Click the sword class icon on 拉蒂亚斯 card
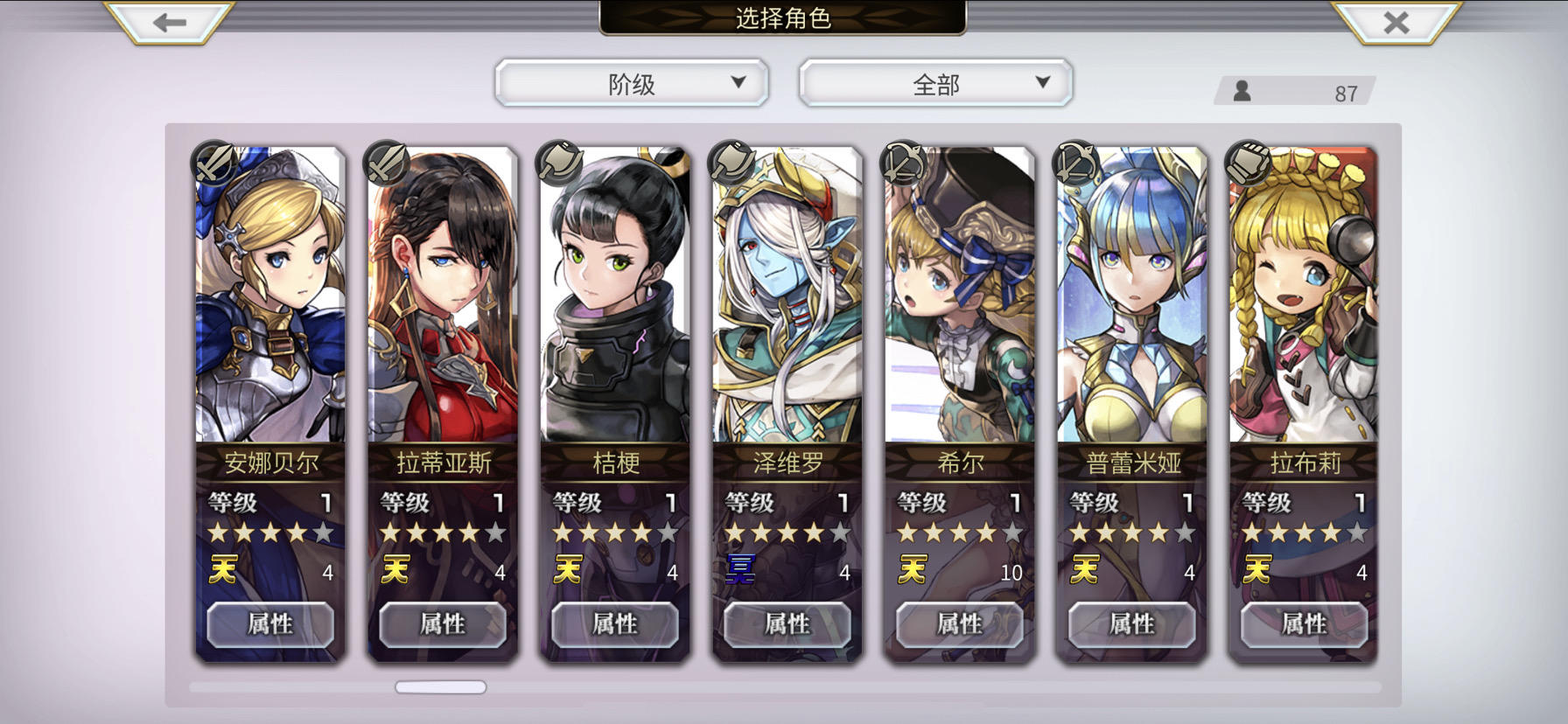 point(386,162)
